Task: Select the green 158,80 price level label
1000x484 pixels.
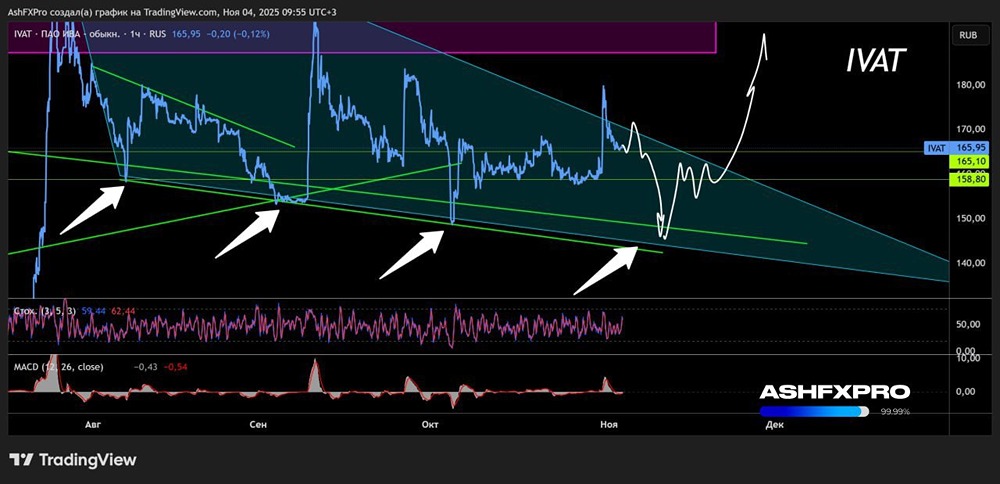Action: click(969, 180)
